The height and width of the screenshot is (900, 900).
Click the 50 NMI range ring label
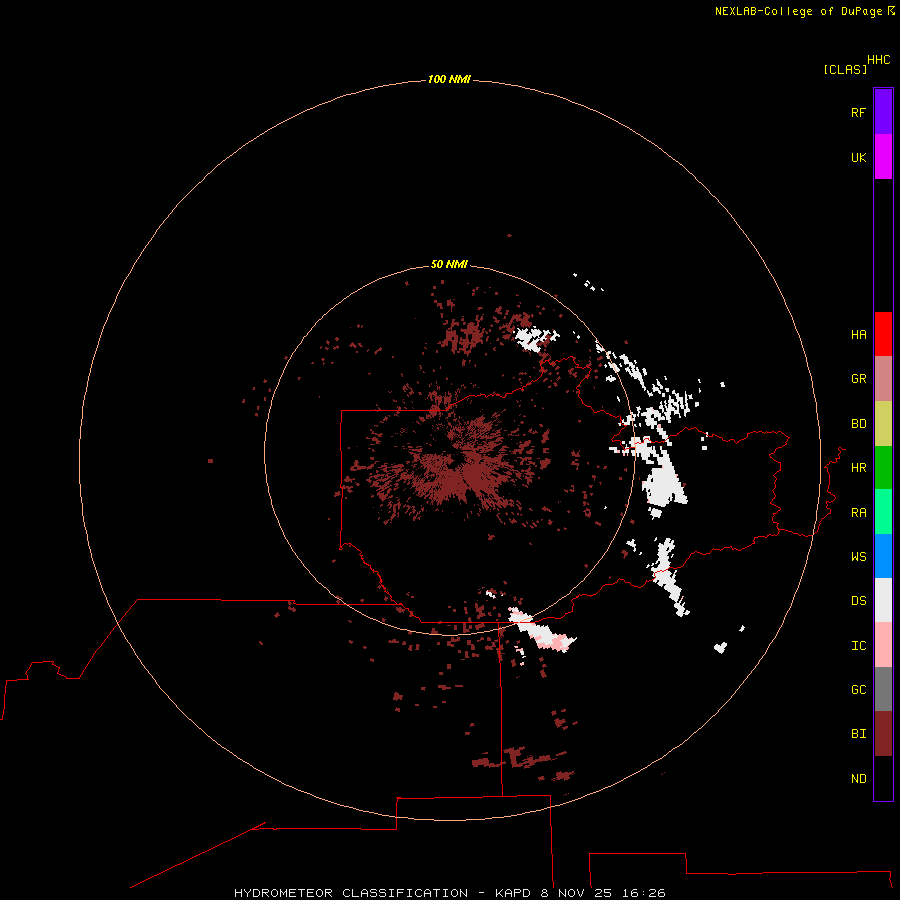(449, 264)
